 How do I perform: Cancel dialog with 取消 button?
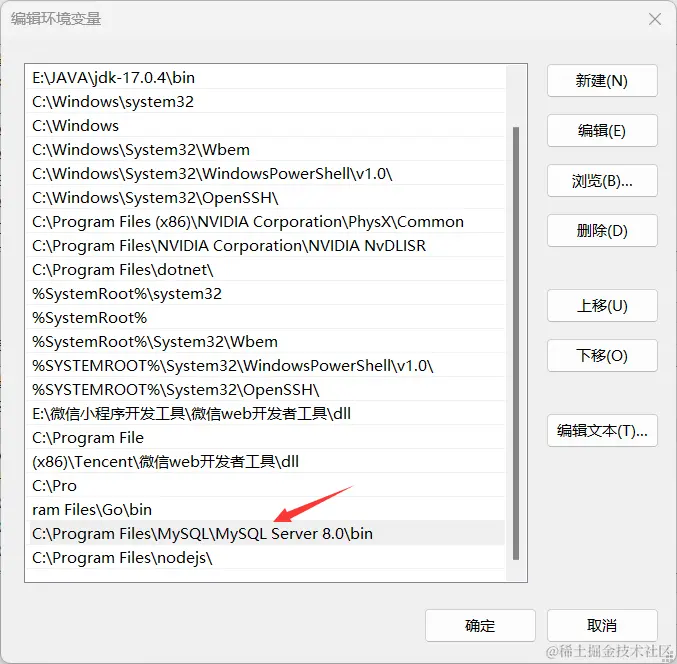[602, 625]
